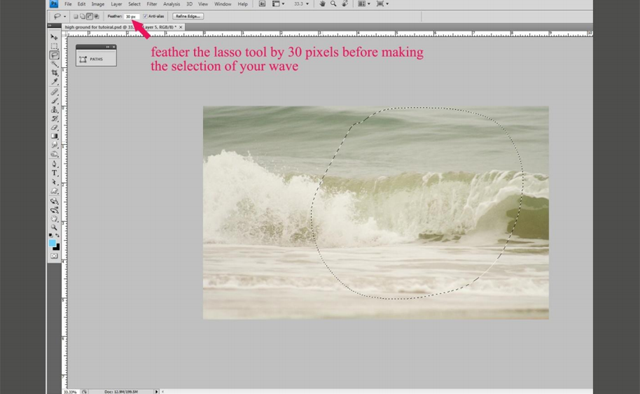
Task: Open the Image menu
Action: pyautogui.click(x=98, y=4)
